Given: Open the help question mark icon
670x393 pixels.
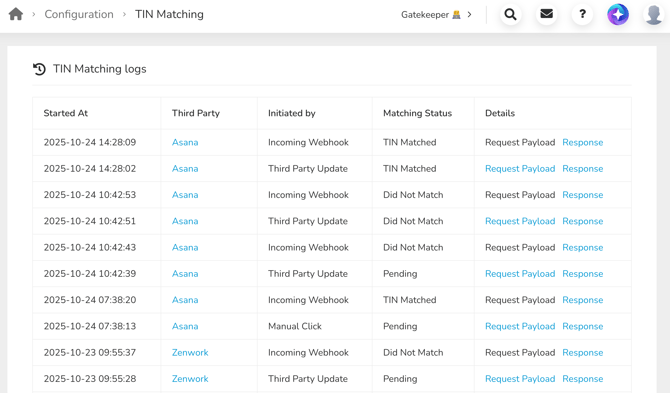Looking at the screenshot, I should [582, 14].
